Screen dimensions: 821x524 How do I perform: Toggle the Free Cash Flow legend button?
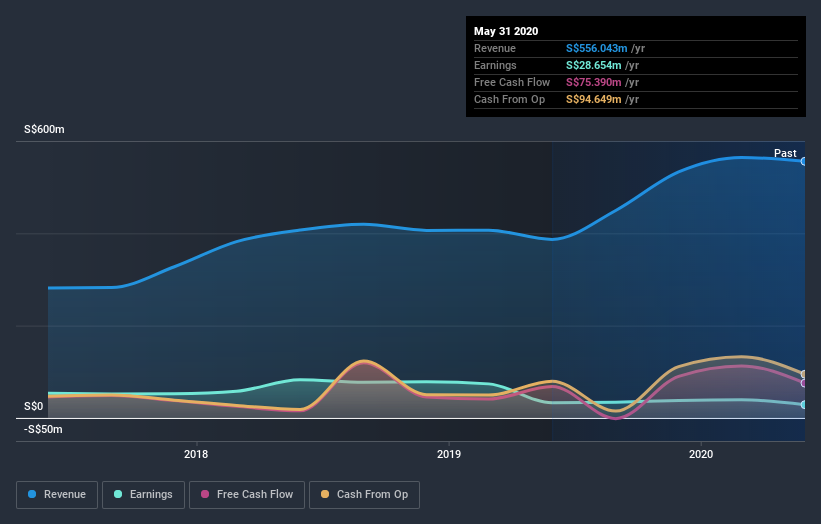pyautogui.click(x=247, y=495)
